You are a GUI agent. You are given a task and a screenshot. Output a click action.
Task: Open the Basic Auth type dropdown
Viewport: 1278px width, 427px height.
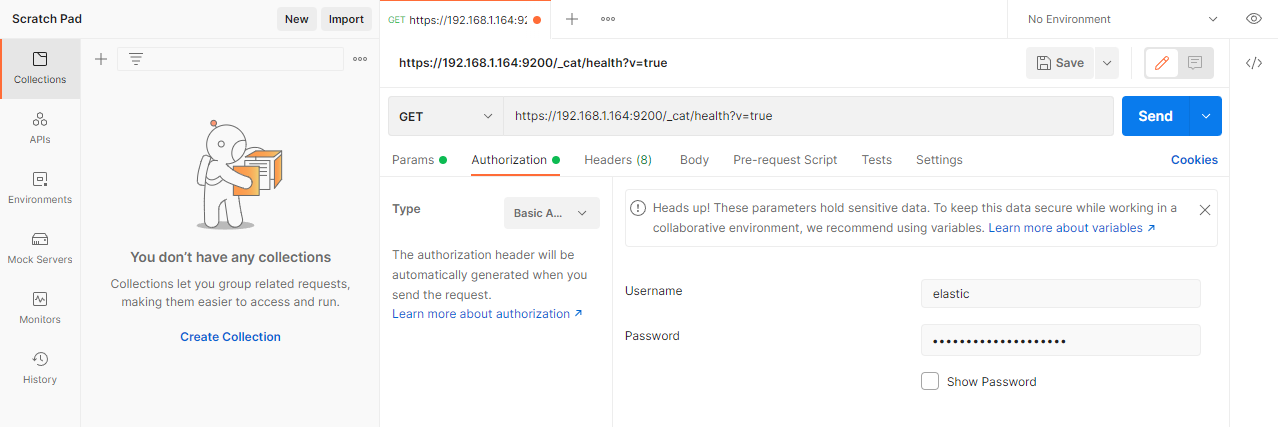(551, 213)
